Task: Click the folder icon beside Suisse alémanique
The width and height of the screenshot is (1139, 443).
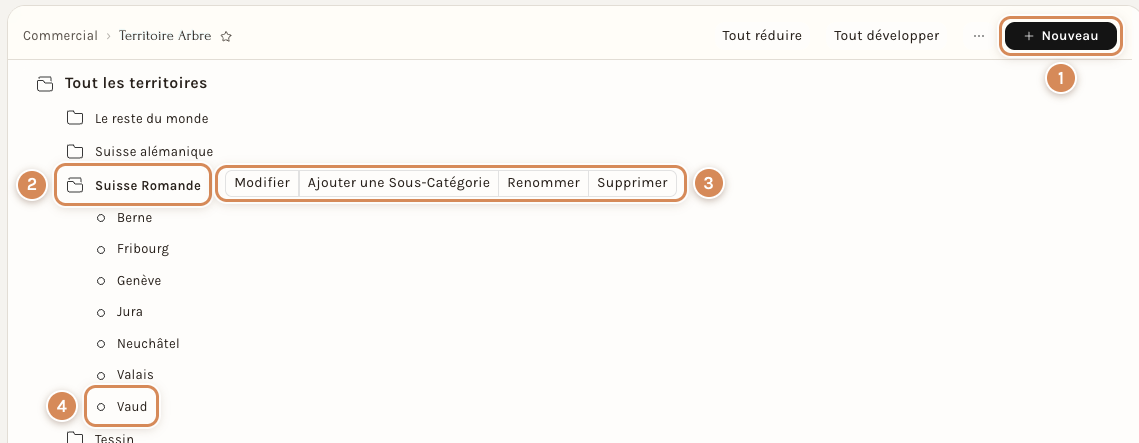Action: [x=75, y=151]
